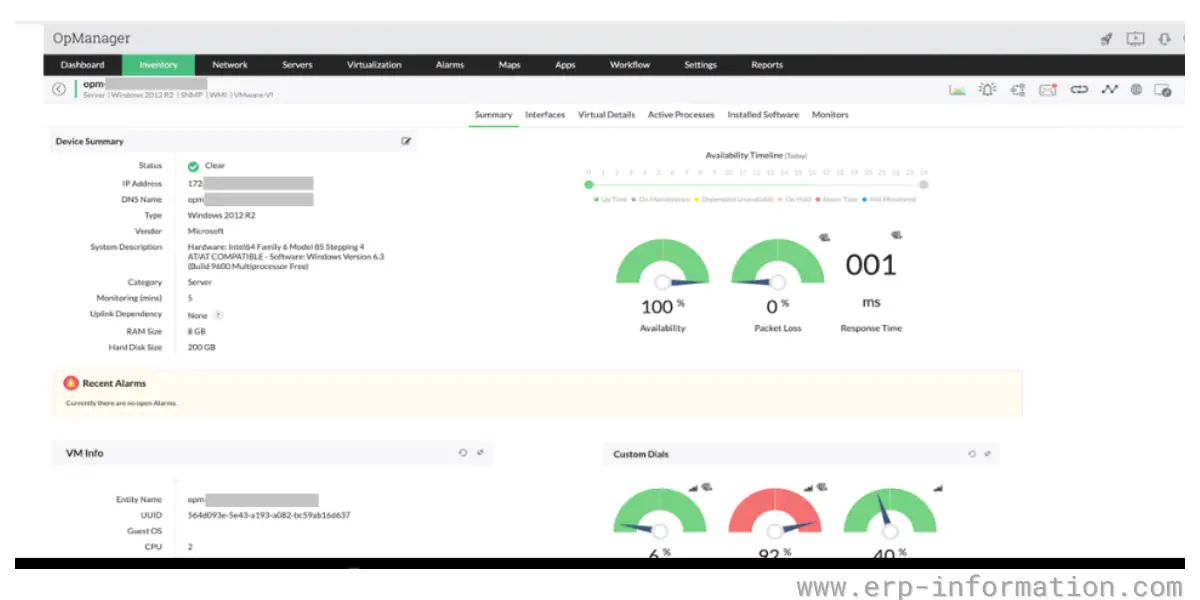Click the 'VM Info' panel title

tap(84, 453)
